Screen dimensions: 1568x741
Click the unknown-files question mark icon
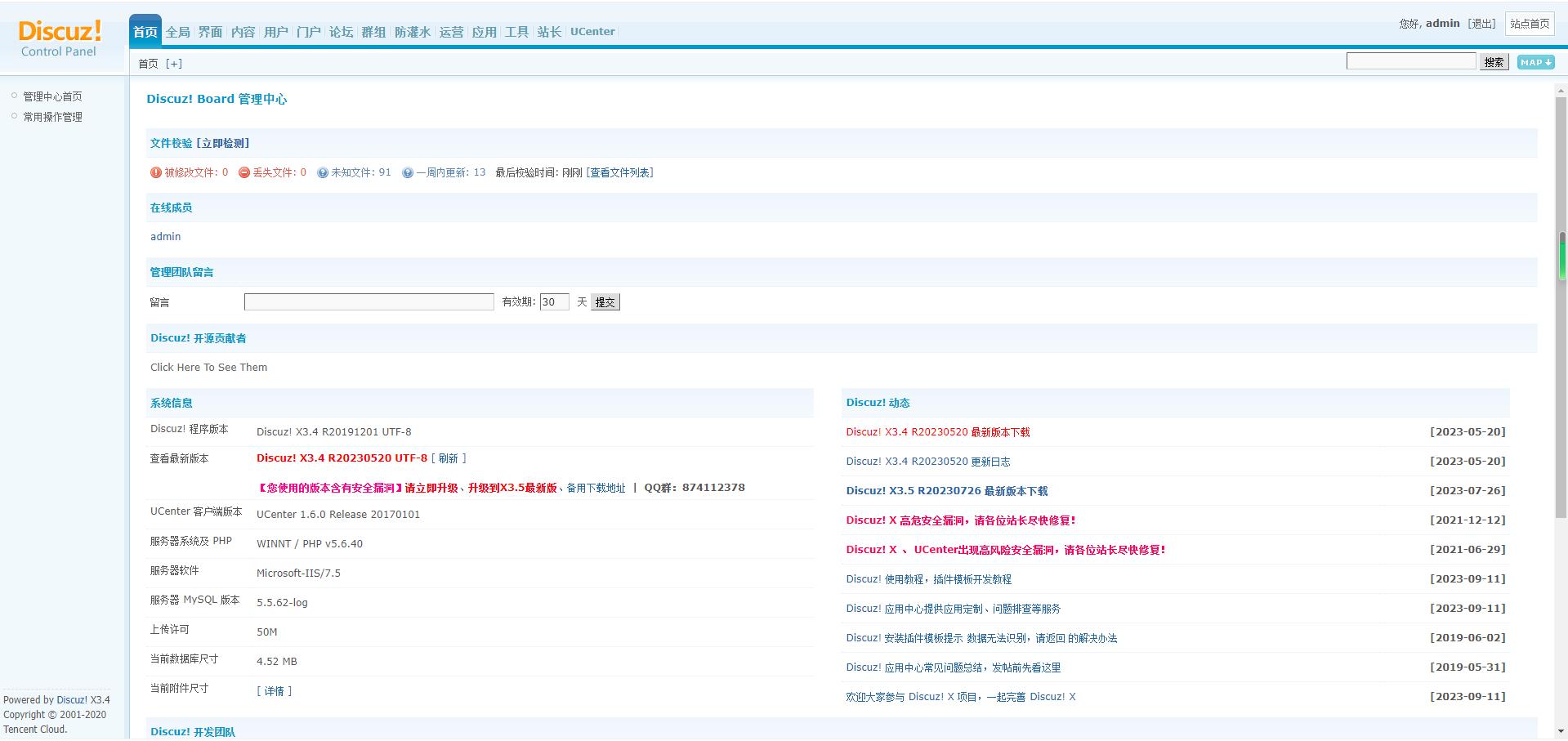point(323,172)
